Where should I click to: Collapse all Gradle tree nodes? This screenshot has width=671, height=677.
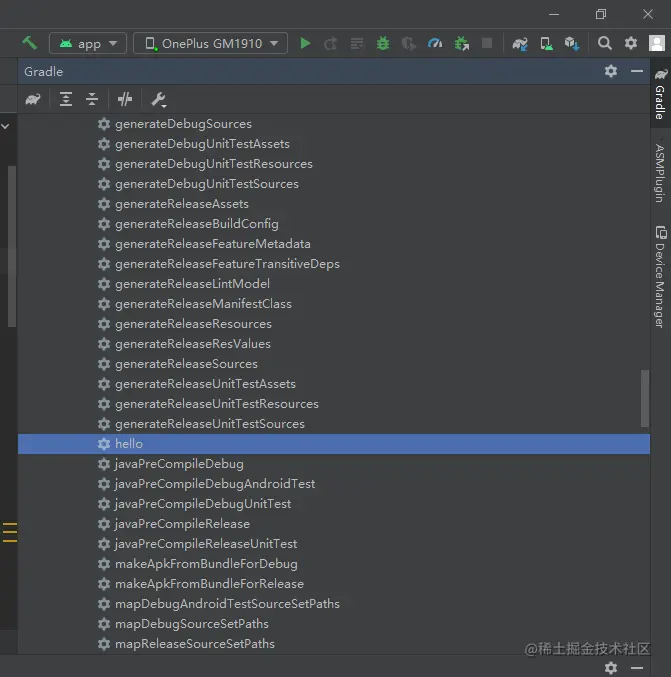pyautogui.click(x=92, y=99)
